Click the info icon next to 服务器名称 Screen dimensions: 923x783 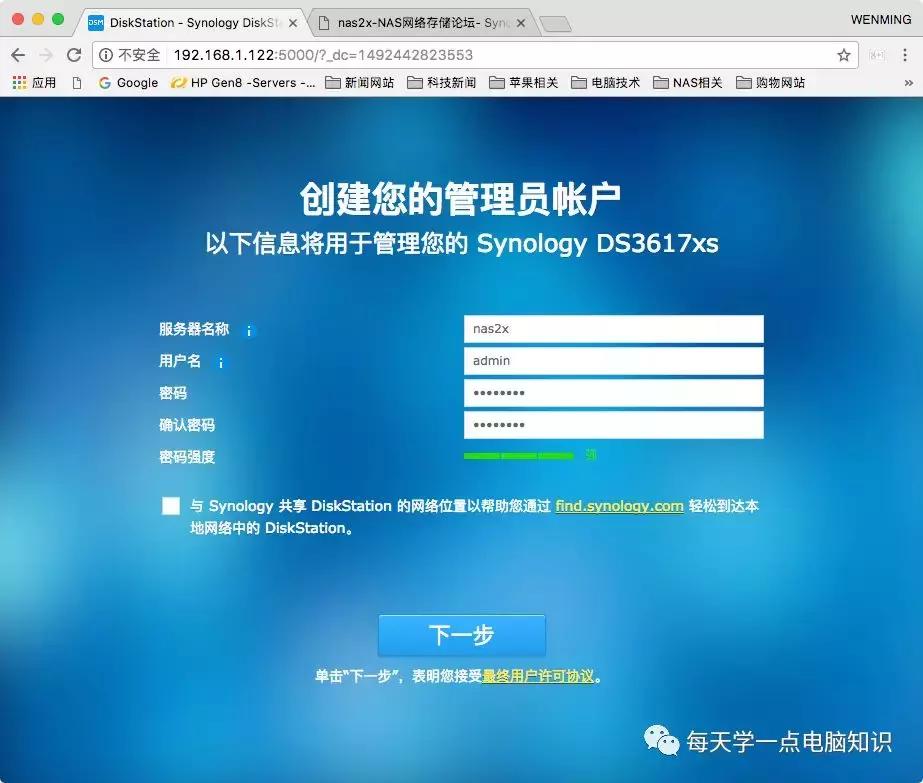coord(248,331)
